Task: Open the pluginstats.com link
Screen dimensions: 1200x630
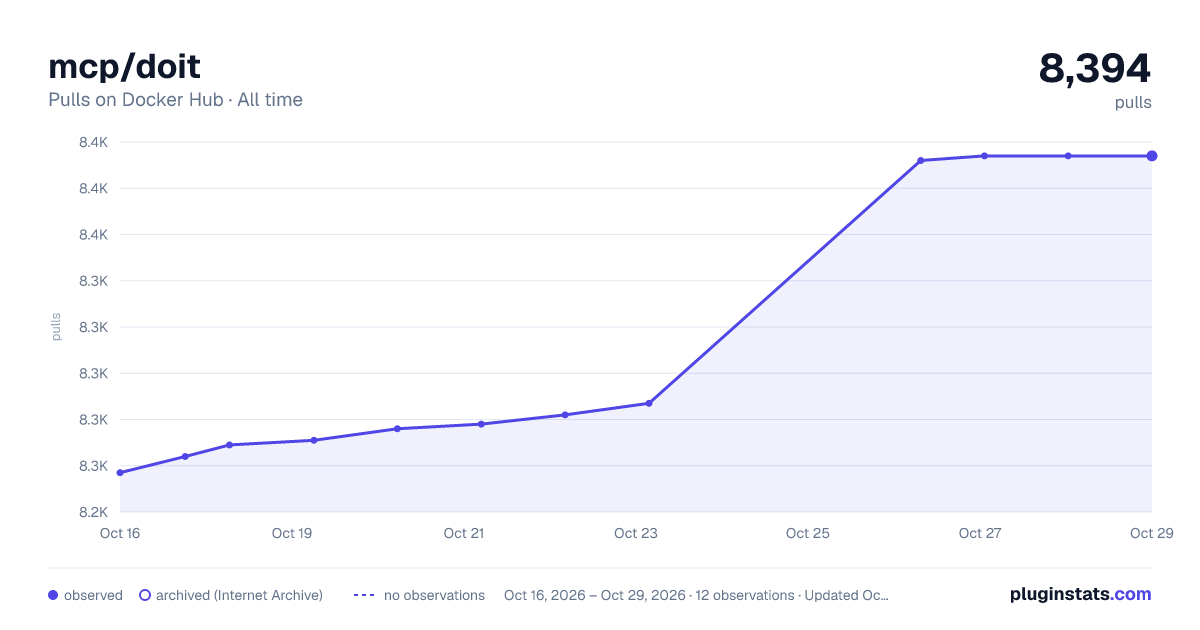Action: 1080,594
